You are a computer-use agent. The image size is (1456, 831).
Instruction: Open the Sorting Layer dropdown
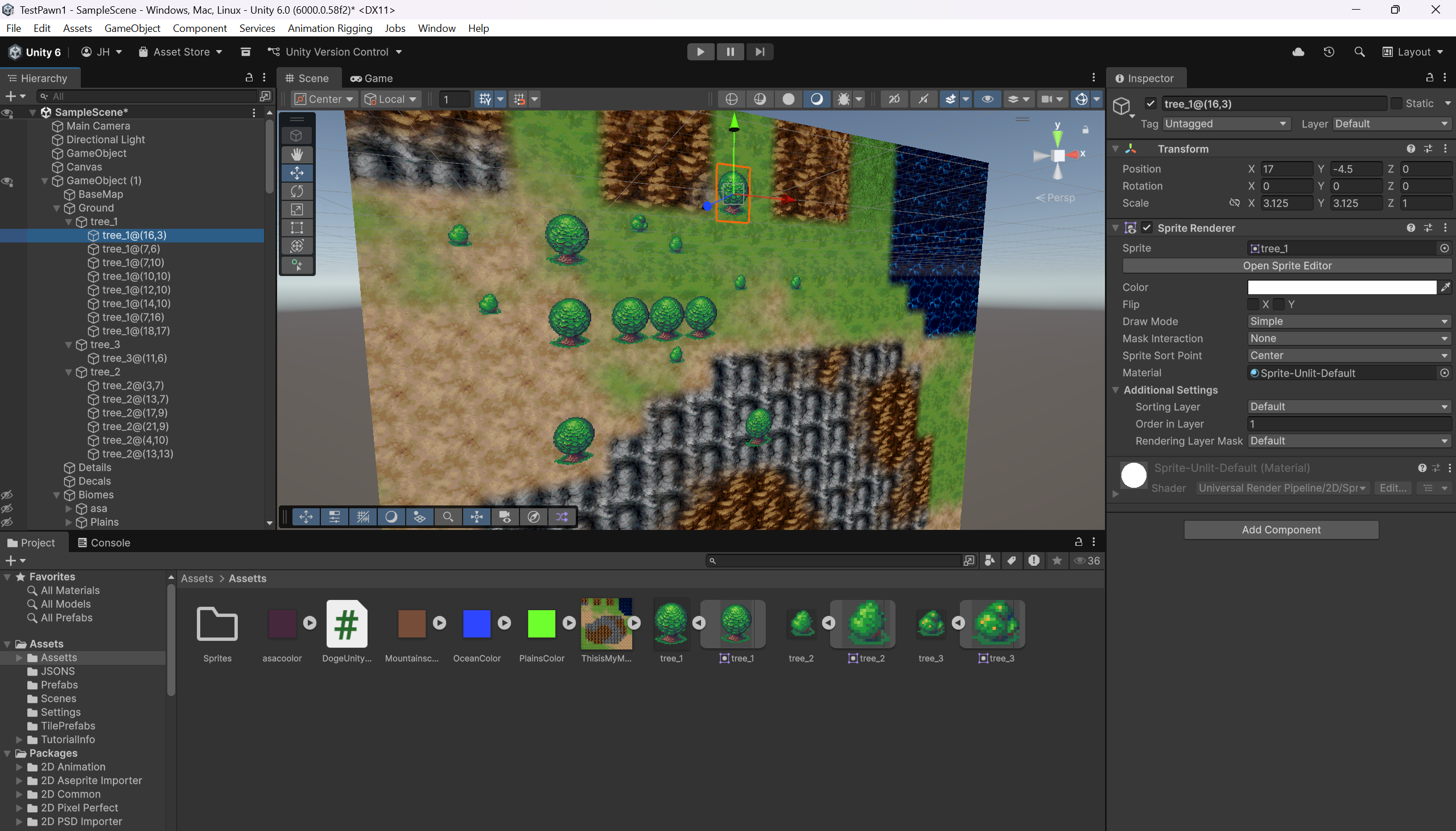pos(1348,407)
